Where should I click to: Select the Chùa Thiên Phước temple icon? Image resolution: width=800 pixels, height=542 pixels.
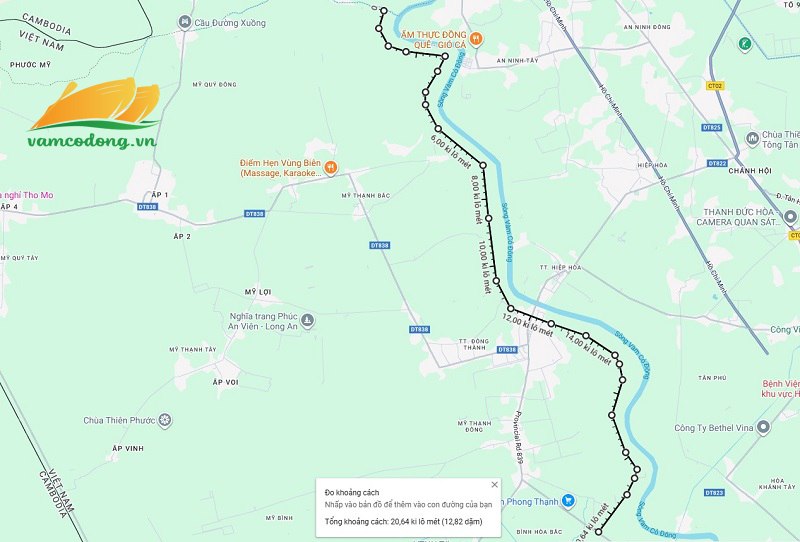(x=165, y=421)
